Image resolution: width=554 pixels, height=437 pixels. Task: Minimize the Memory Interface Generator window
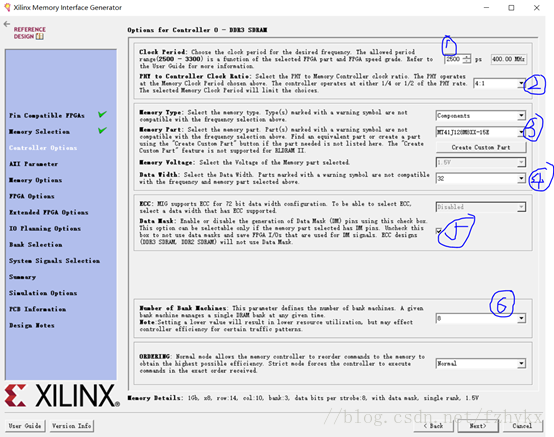[x=486, y=7]
